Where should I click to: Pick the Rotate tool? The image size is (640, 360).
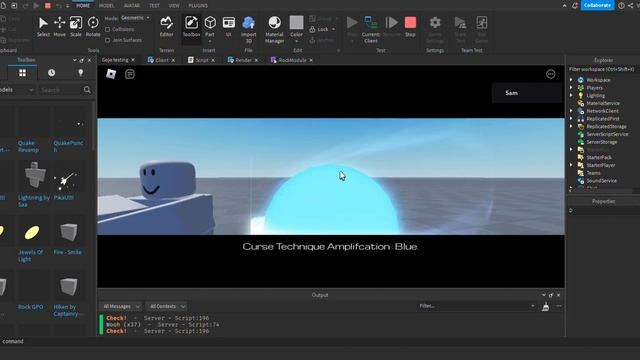coord(93,27)
